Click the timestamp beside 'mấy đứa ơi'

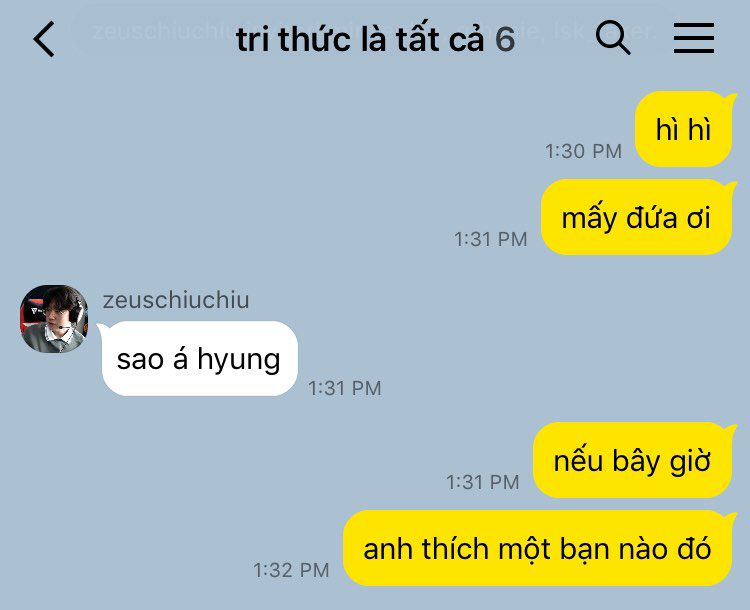[x=491, y=239]
